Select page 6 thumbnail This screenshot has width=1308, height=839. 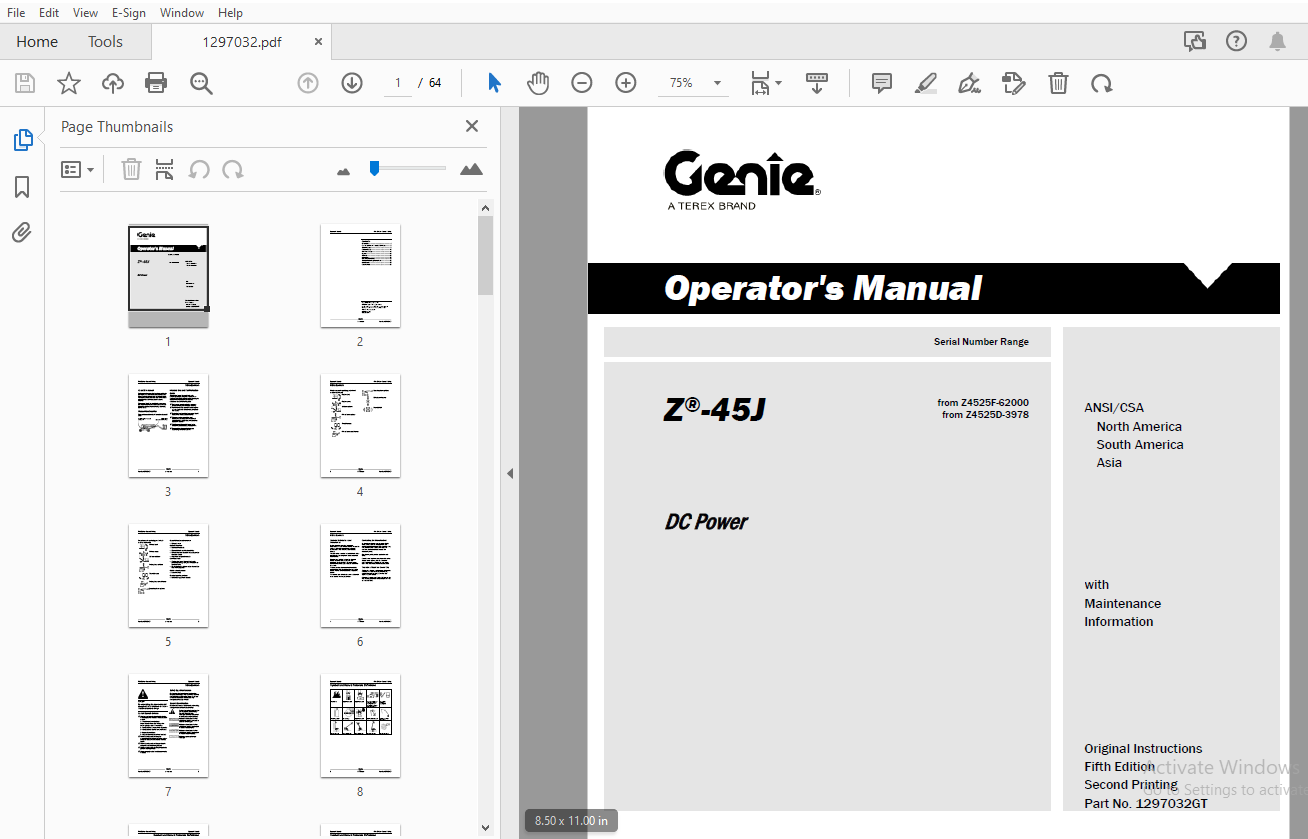360,576
